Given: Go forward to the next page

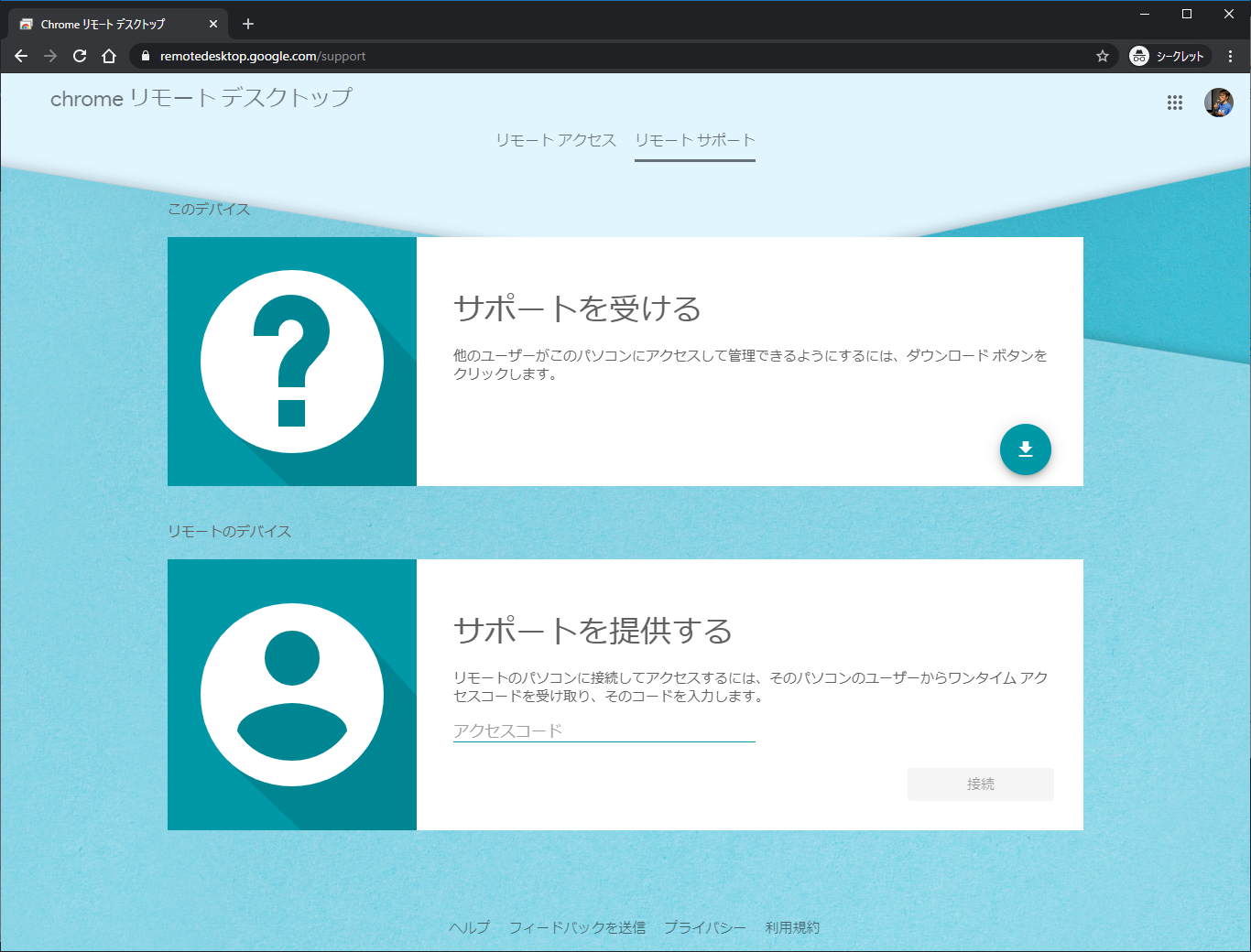Looking at the screenshot, I should click(50, 56).
